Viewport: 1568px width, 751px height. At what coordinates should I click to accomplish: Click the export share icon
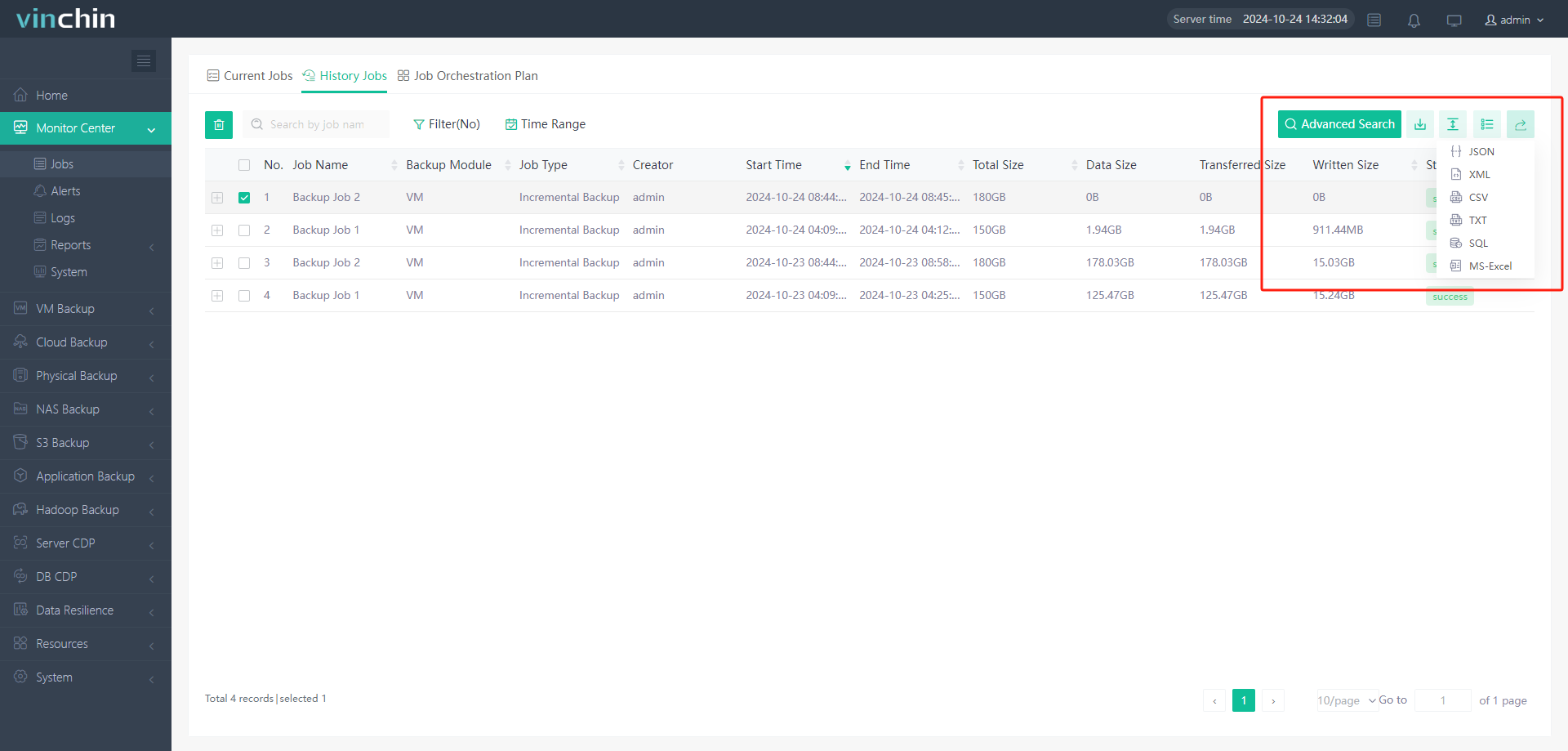pyautogui.click(x=1521, y=124)
